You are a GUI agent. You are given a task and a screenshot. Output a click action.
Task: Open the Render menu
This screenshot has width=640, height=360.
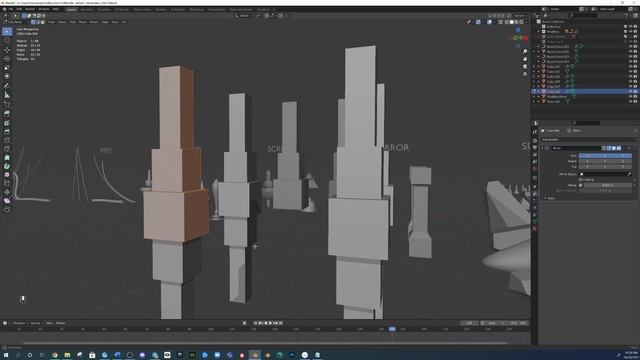pos(30,9)
